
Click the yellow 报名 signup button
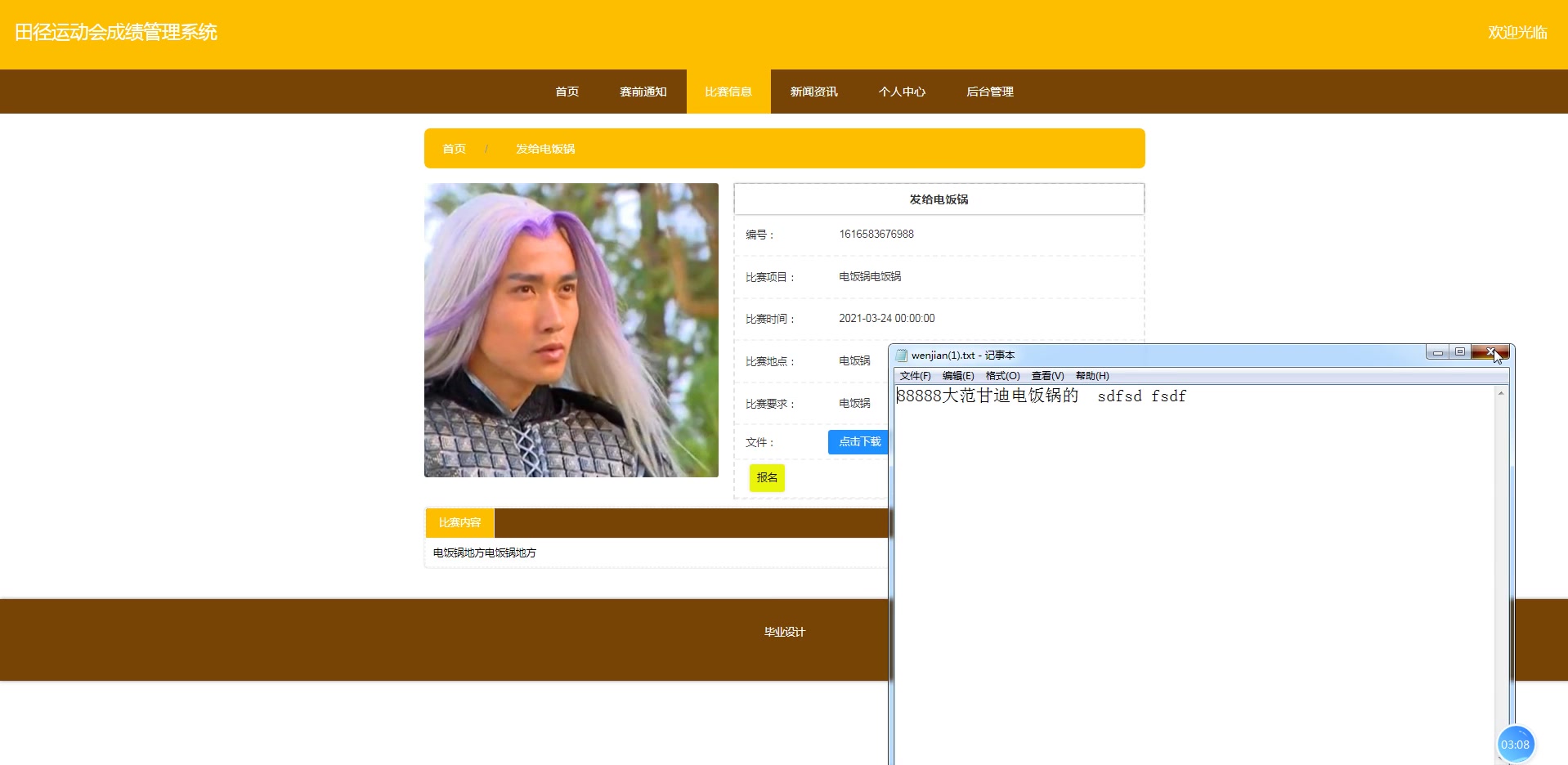point(767,478)
